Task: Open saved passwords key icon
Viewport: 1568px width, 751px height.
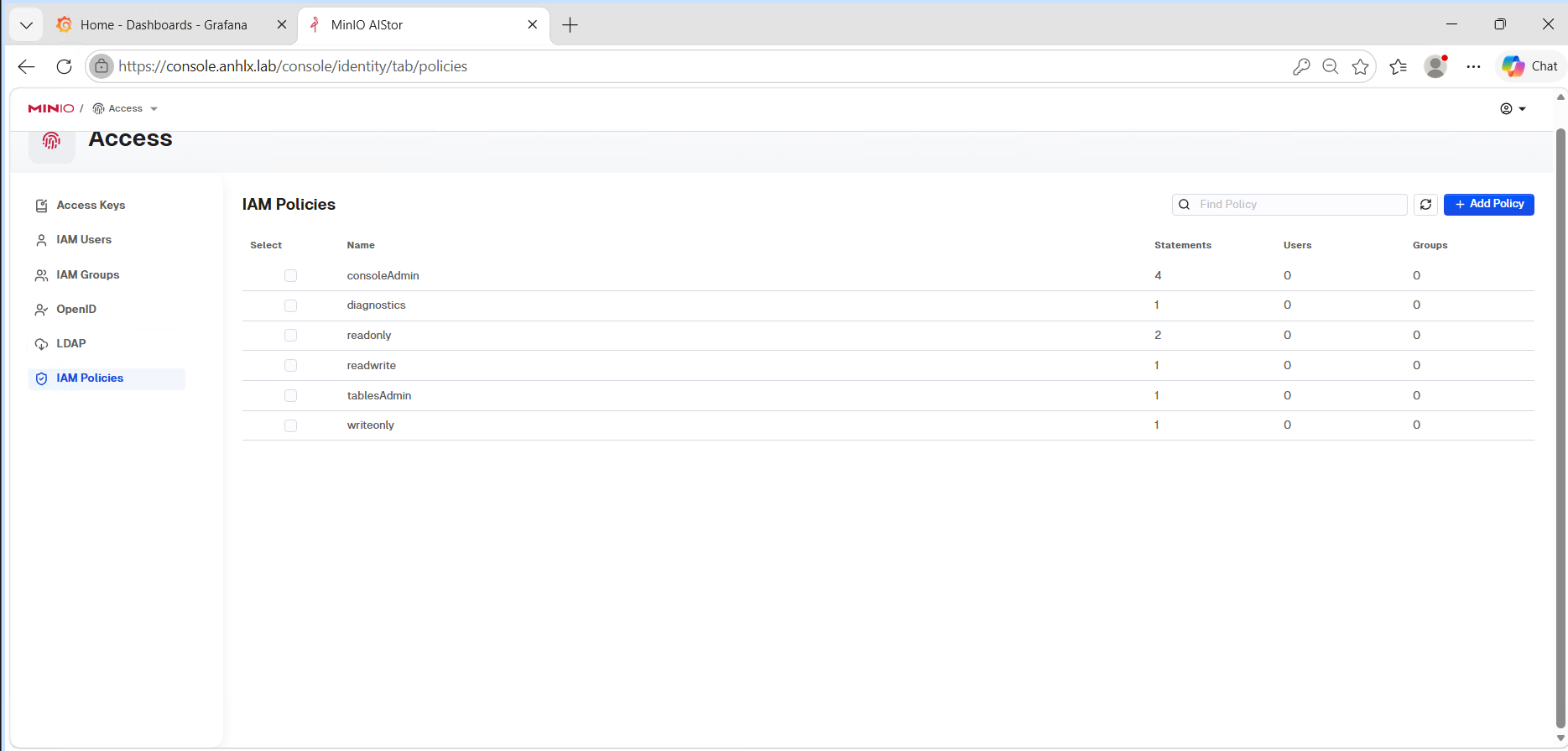Action: [1301, 66]
